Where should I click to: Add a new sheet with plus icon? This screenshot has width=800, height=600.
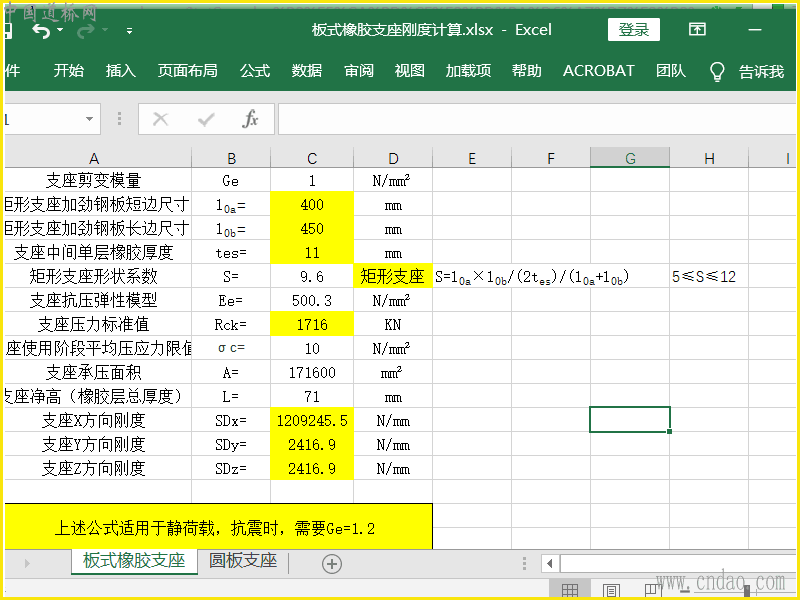(x=332, y=564)
